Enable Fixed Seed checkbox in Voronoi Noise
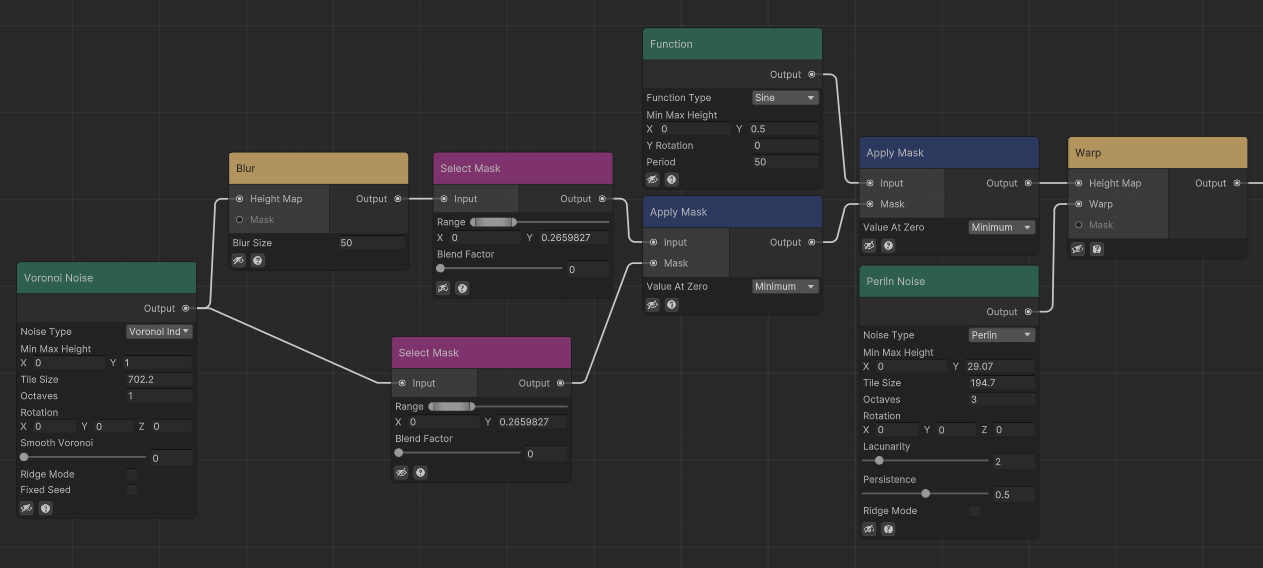The width and height of the screenshot is (1263, 568). pyautogui.click(x=132, y=490)
